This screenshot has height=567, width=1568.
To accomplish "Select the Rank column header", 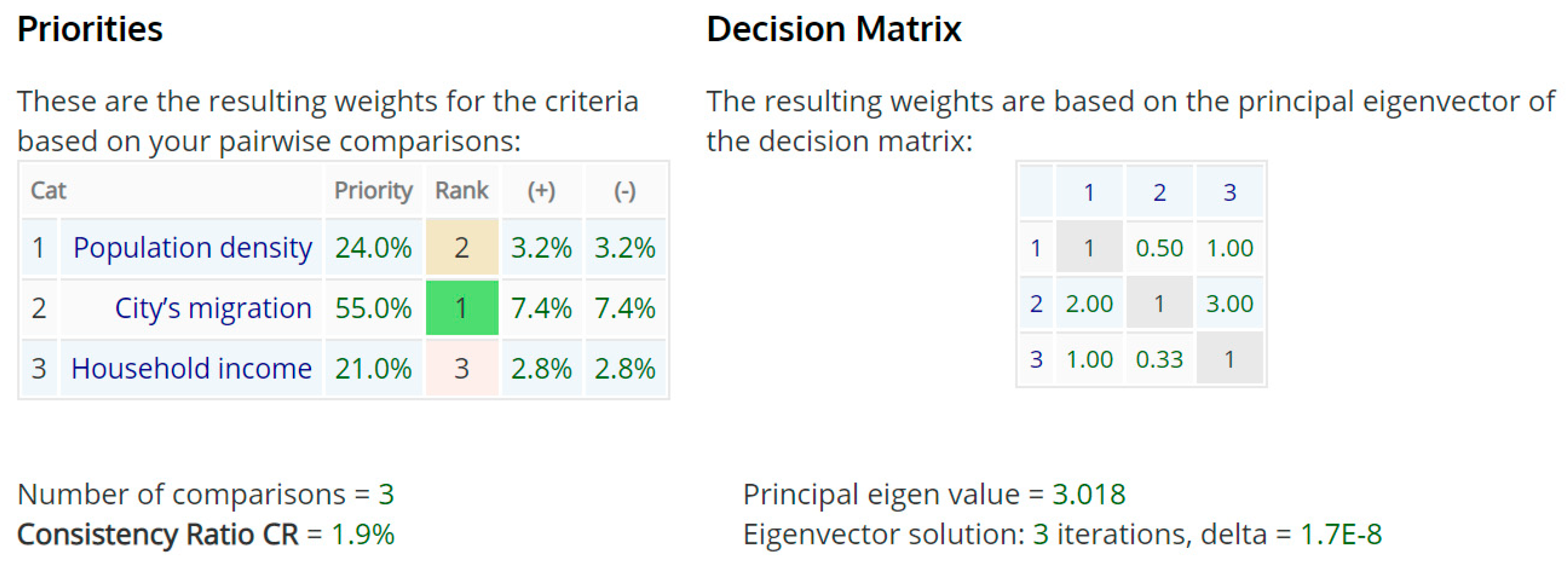I will pos(461,190).
